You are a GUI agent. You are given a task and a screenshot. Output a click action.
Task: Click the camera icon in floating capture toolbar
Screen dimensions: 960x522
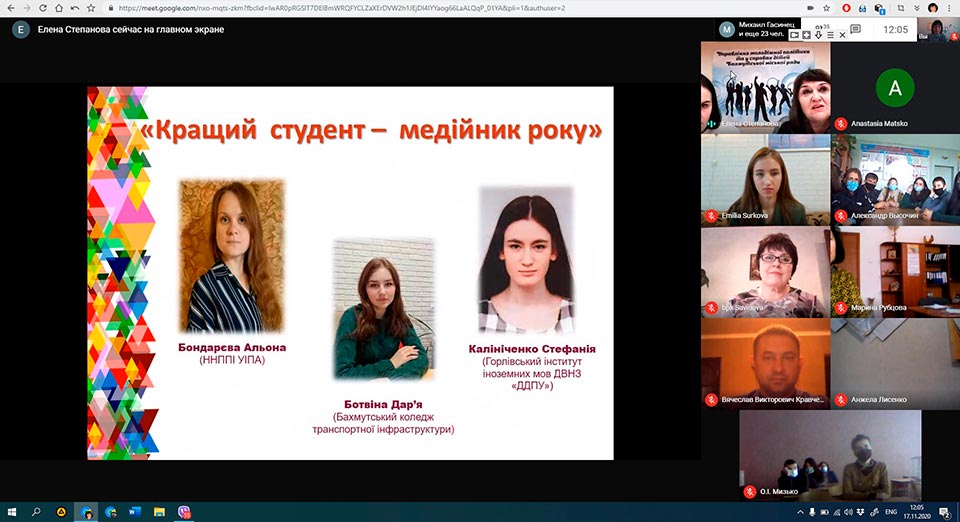click(x=794, y=35)
